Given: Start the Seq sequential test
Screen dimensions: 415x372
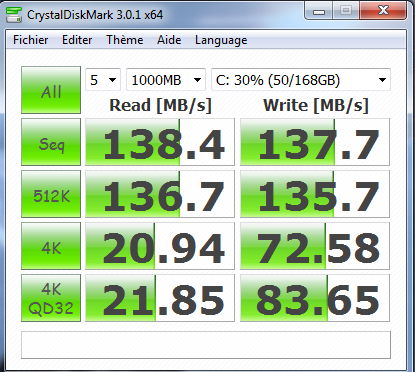Looking at the screenshot, I should 51,142.
